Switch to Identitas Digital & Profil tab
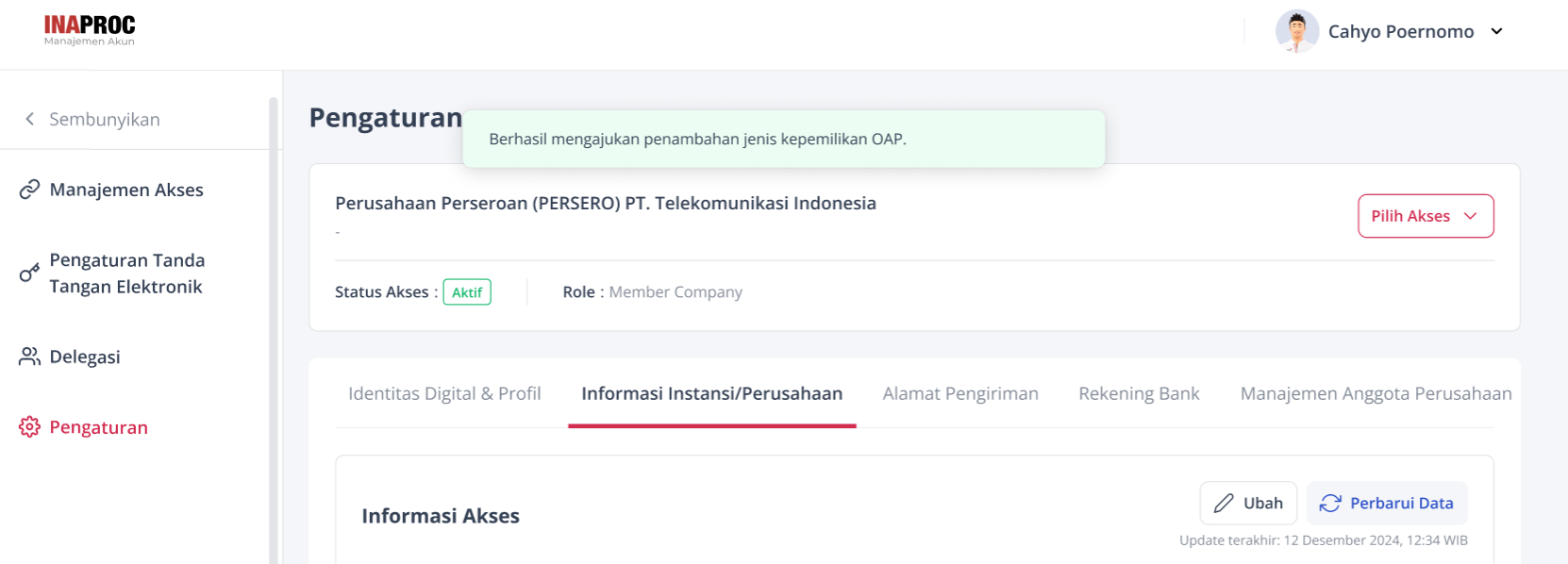The height and width of the screenshot is (564, 1568). (x=444, y=393)
